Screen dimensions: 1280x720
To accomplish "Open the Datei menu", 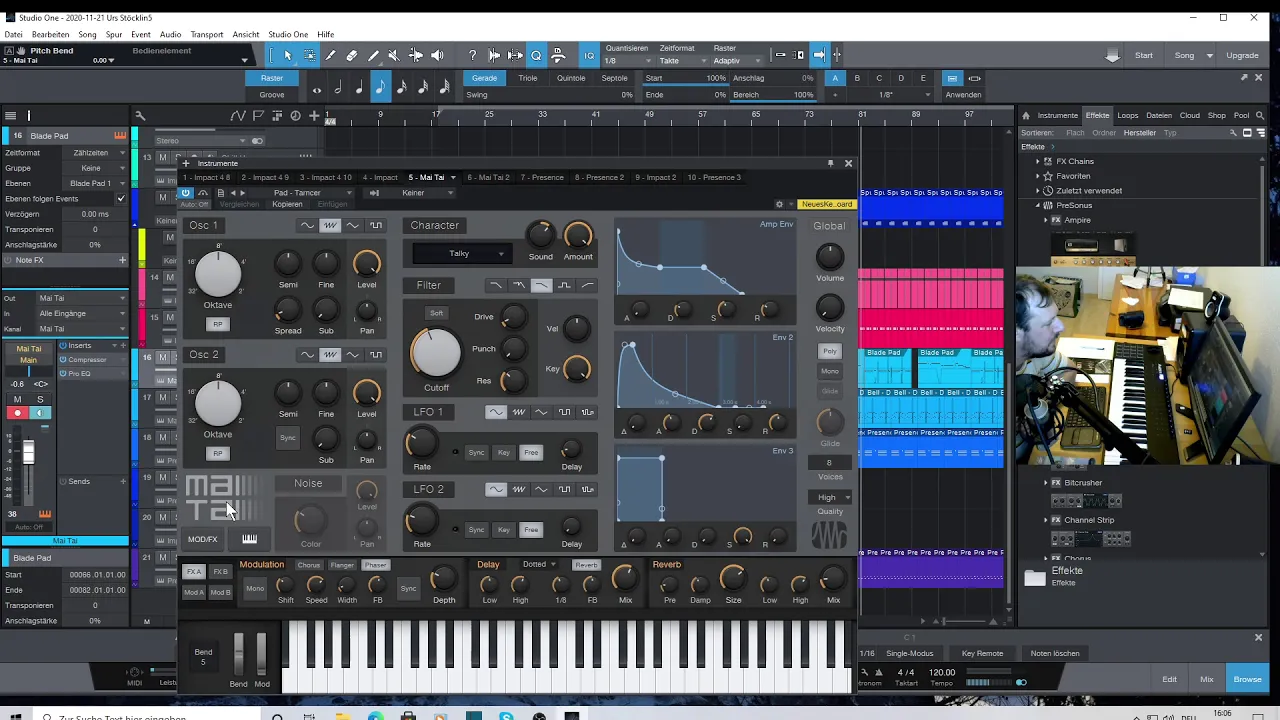I will pos(13,35).
